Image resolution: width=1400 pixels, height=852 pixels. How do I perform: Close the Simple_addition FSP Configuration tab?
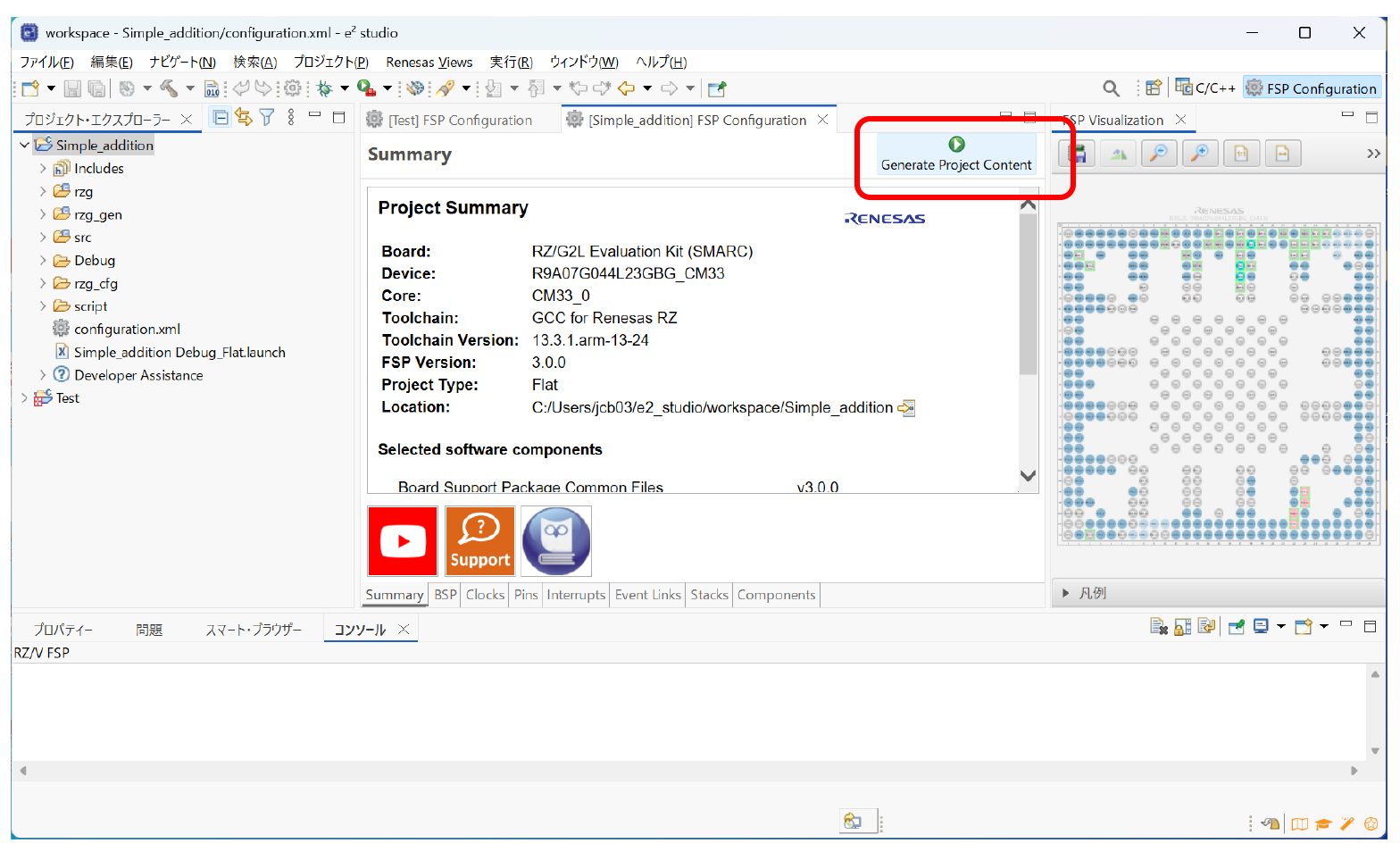(822, 120)
